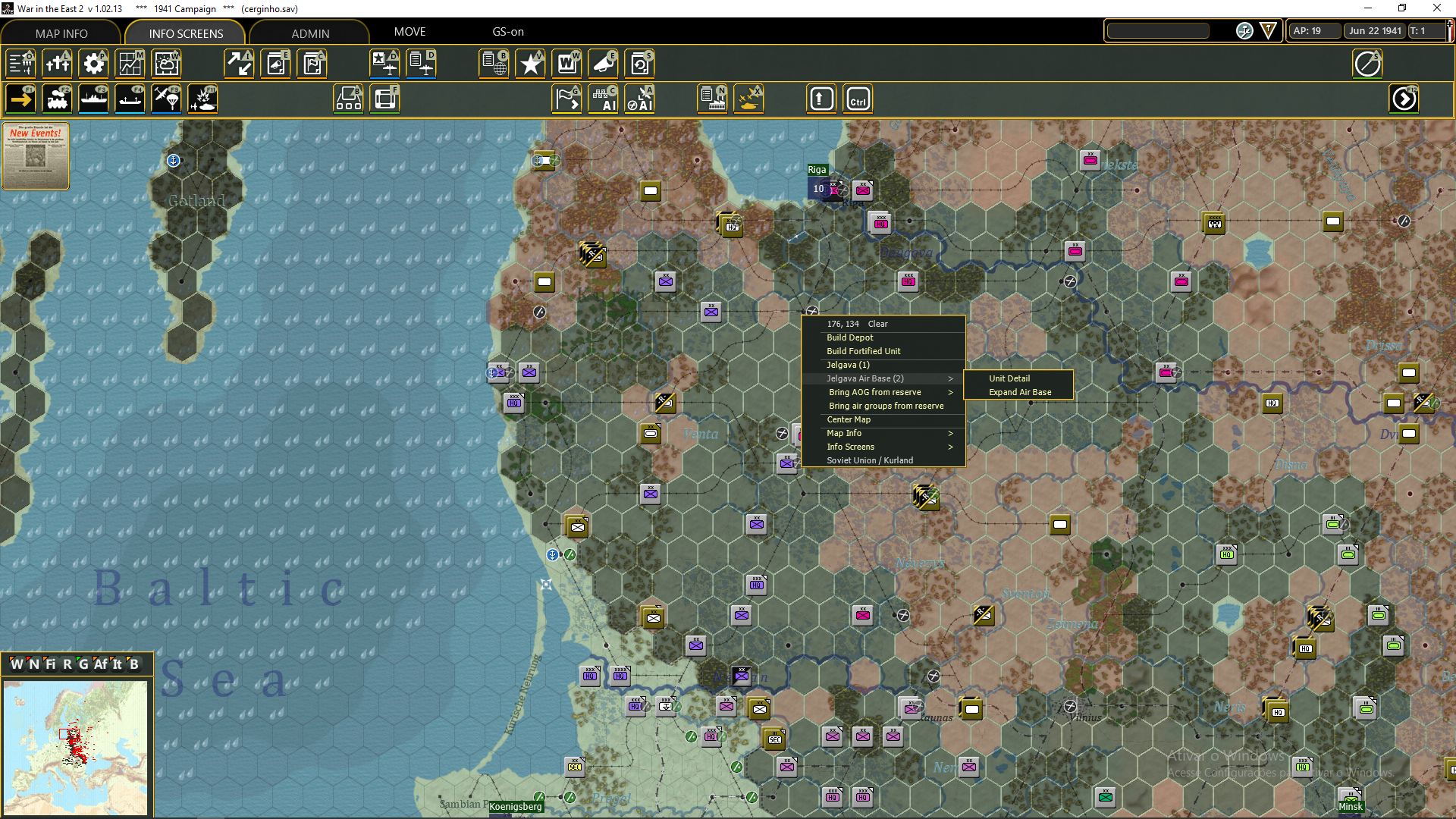This screenshot has width=1456, height=819.
Task: Toggle the W nation filter button
Action: click(x=17, y=664)
